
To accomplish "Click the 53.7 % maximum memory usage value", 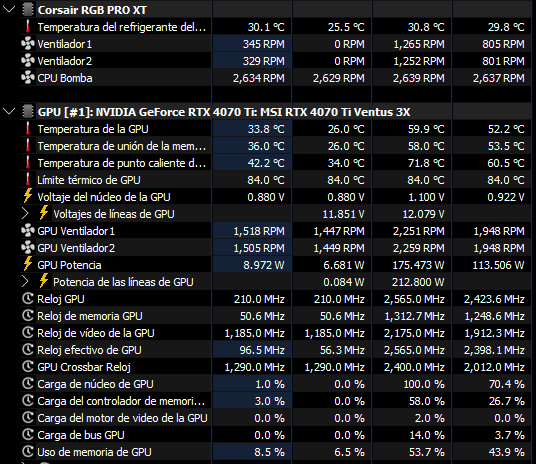I will 427,452.
